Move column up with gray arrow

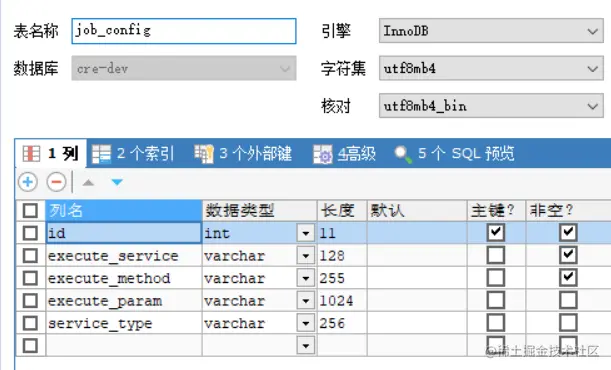[88, 182]
